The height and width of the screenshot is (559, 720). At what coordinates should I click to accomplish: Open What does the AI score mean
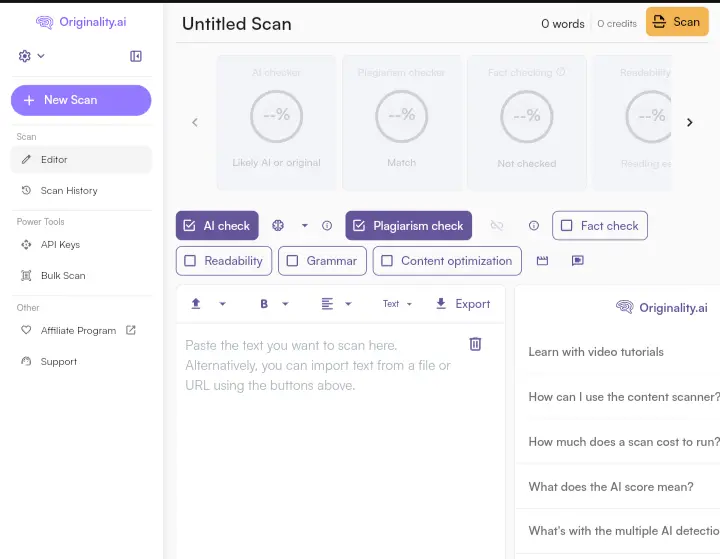611,486
